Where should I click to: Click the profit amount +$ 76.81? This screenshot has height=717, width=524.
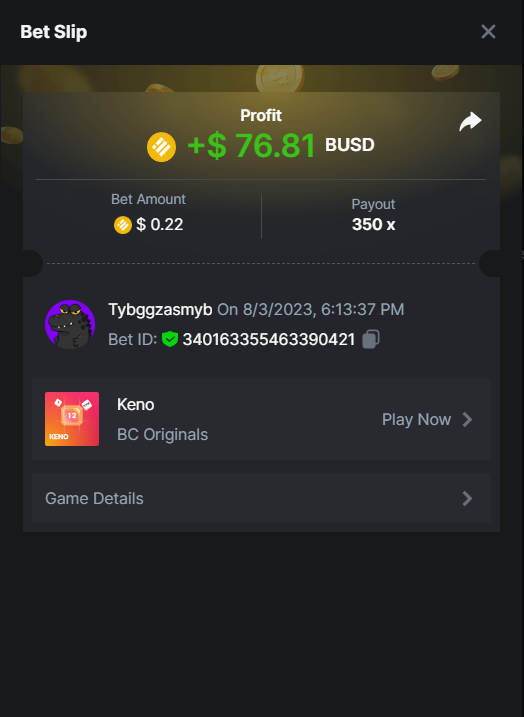(x=251, y=146)
